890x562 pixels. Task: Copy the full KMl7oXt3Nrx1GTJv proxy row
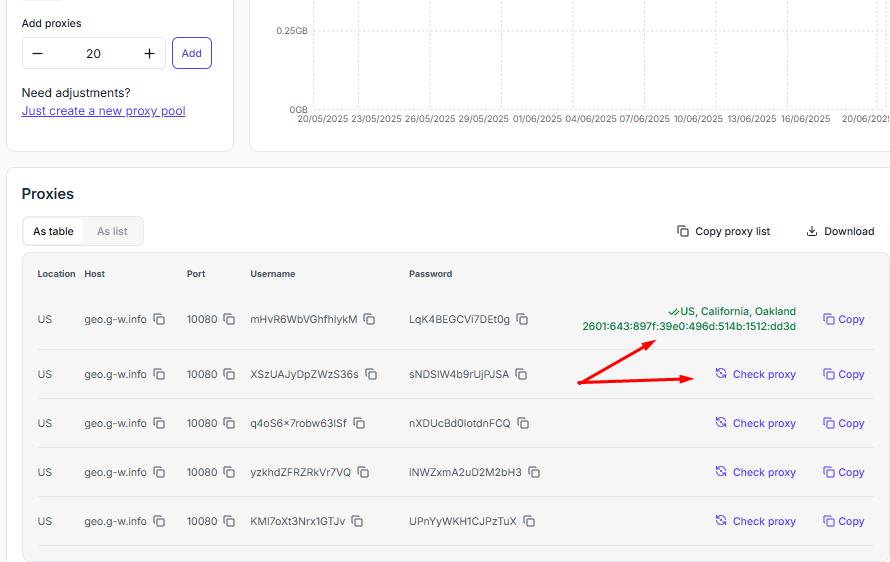[843, 521]
